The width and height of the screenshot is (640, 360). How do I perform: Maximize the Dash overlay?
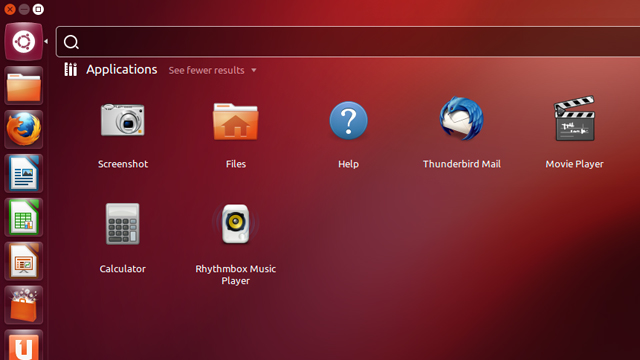click(x=38, y=9)
